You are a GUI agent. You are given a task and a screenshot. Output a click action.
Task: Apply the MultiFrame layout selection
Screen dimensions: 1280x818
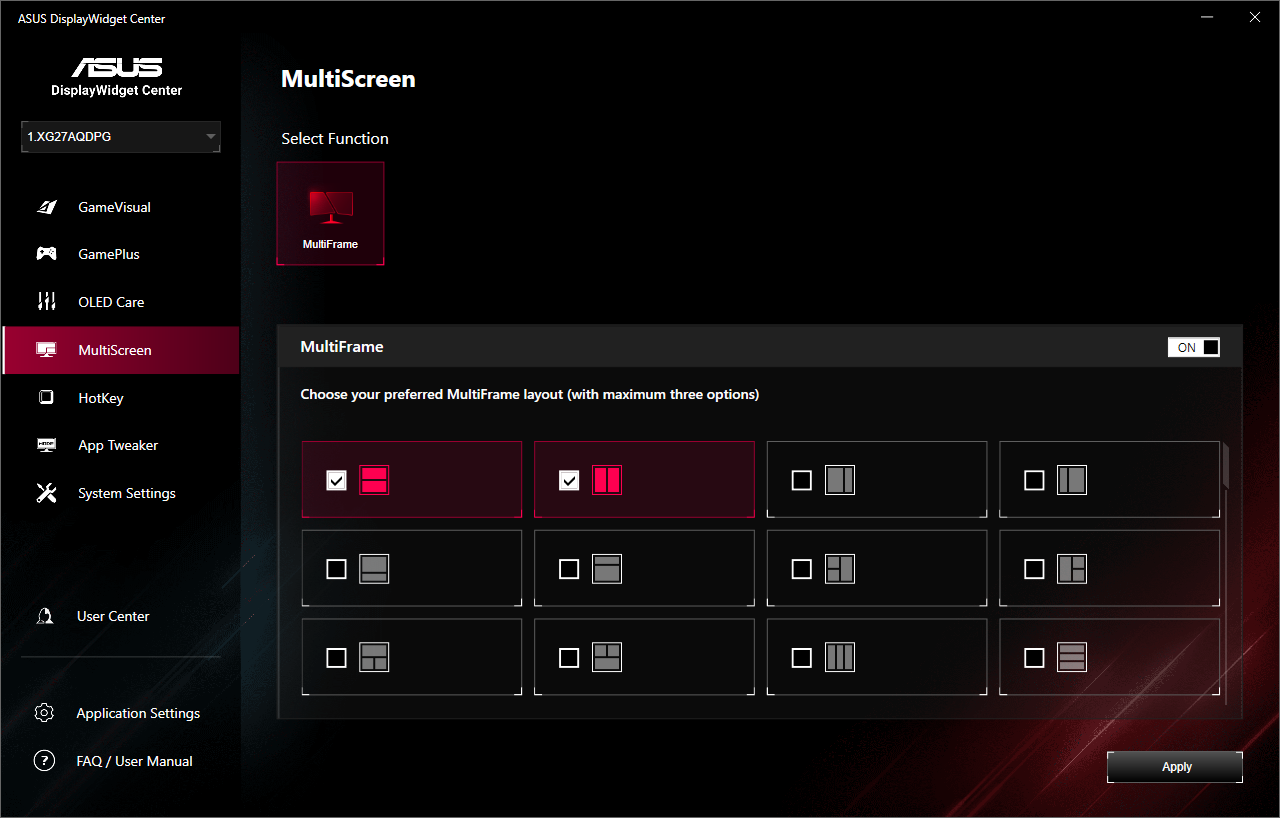point(1175,767)
